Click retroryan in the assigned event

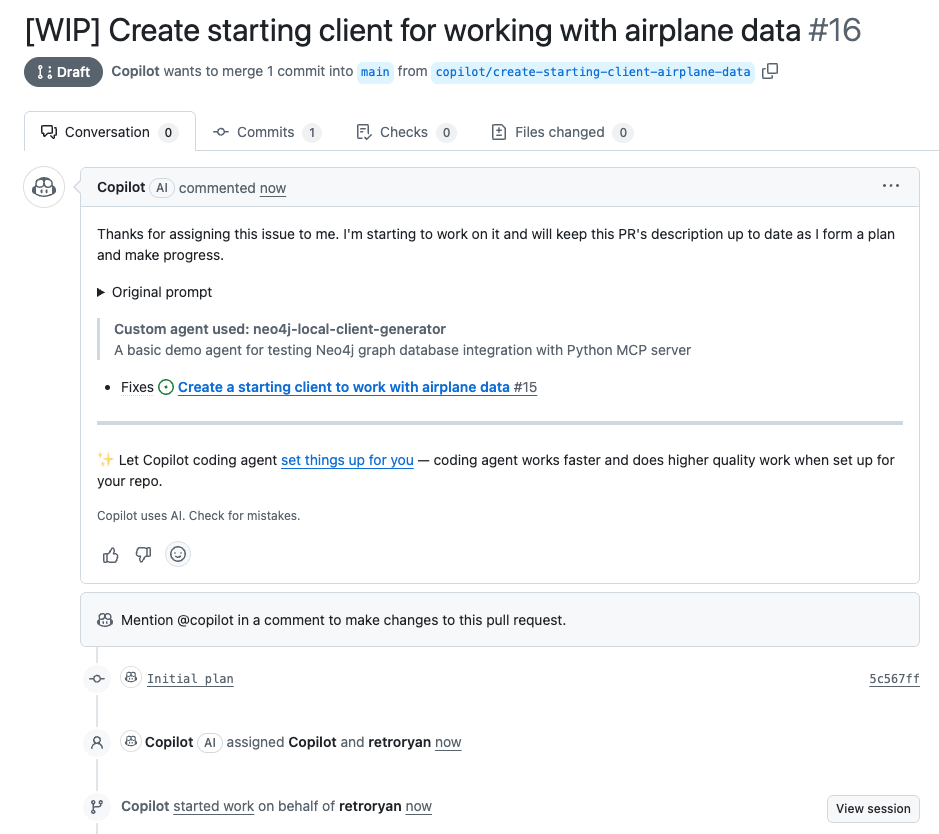click(399, 742)
